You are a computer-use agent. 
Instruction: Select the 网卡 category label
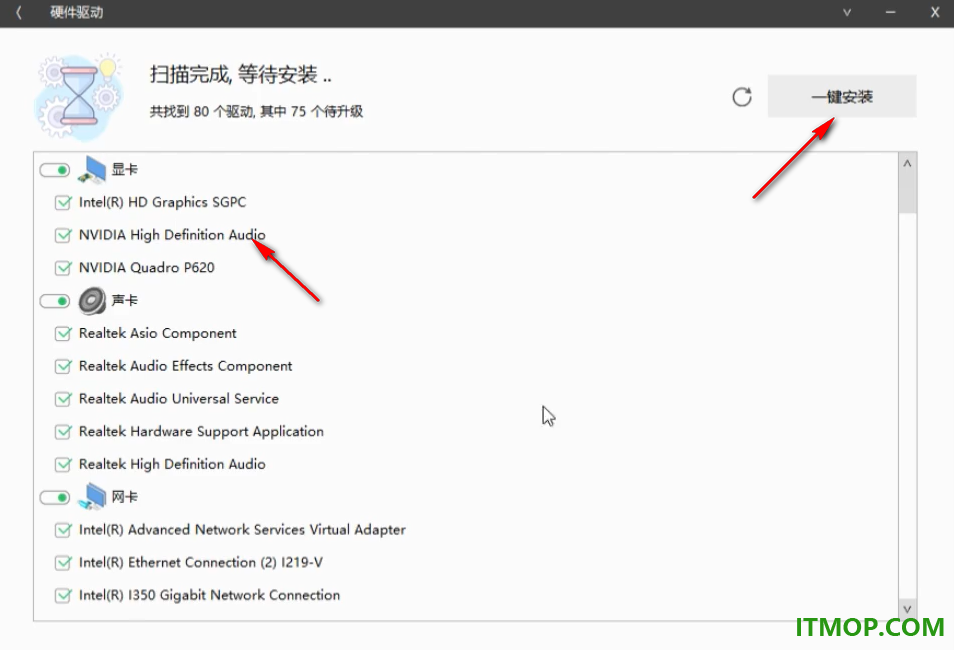[x=125, y=497]
